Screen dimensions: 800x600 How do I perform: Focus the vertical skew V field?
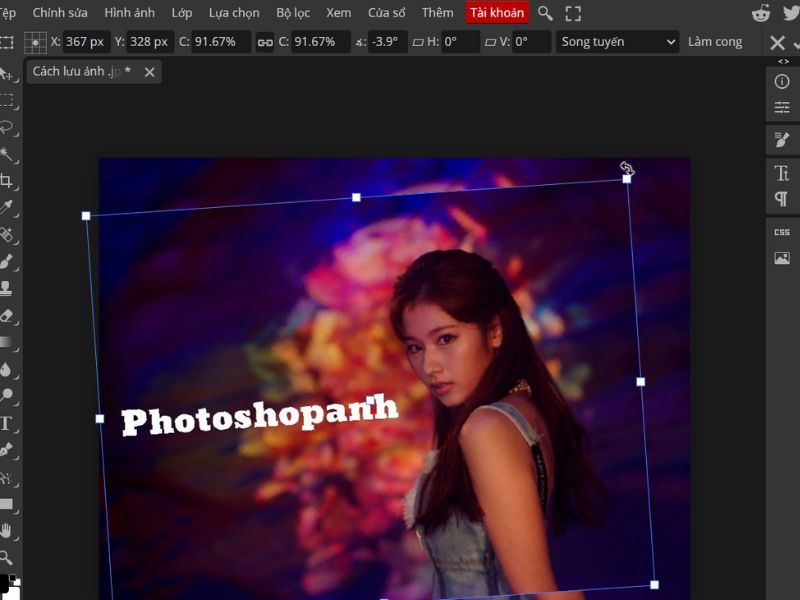532,42
